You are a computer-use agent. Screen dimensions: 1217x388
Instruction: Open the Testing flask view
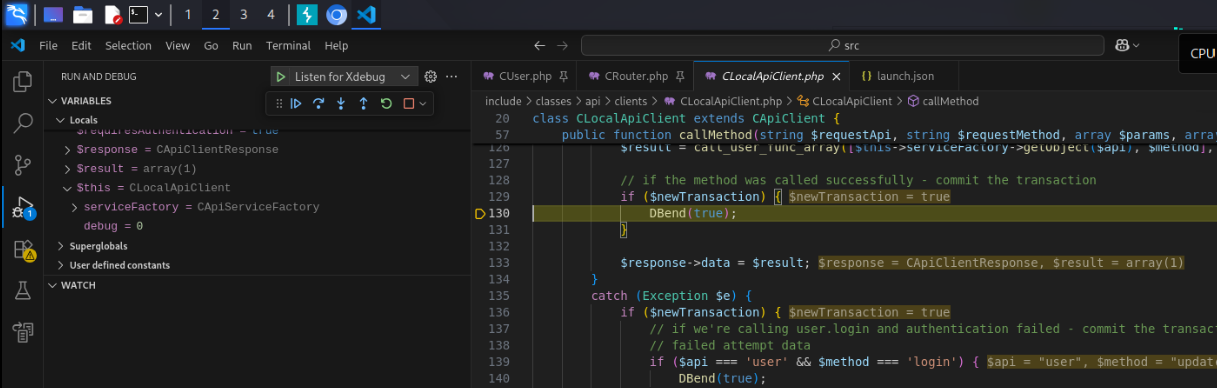click(x=22, y=290)
